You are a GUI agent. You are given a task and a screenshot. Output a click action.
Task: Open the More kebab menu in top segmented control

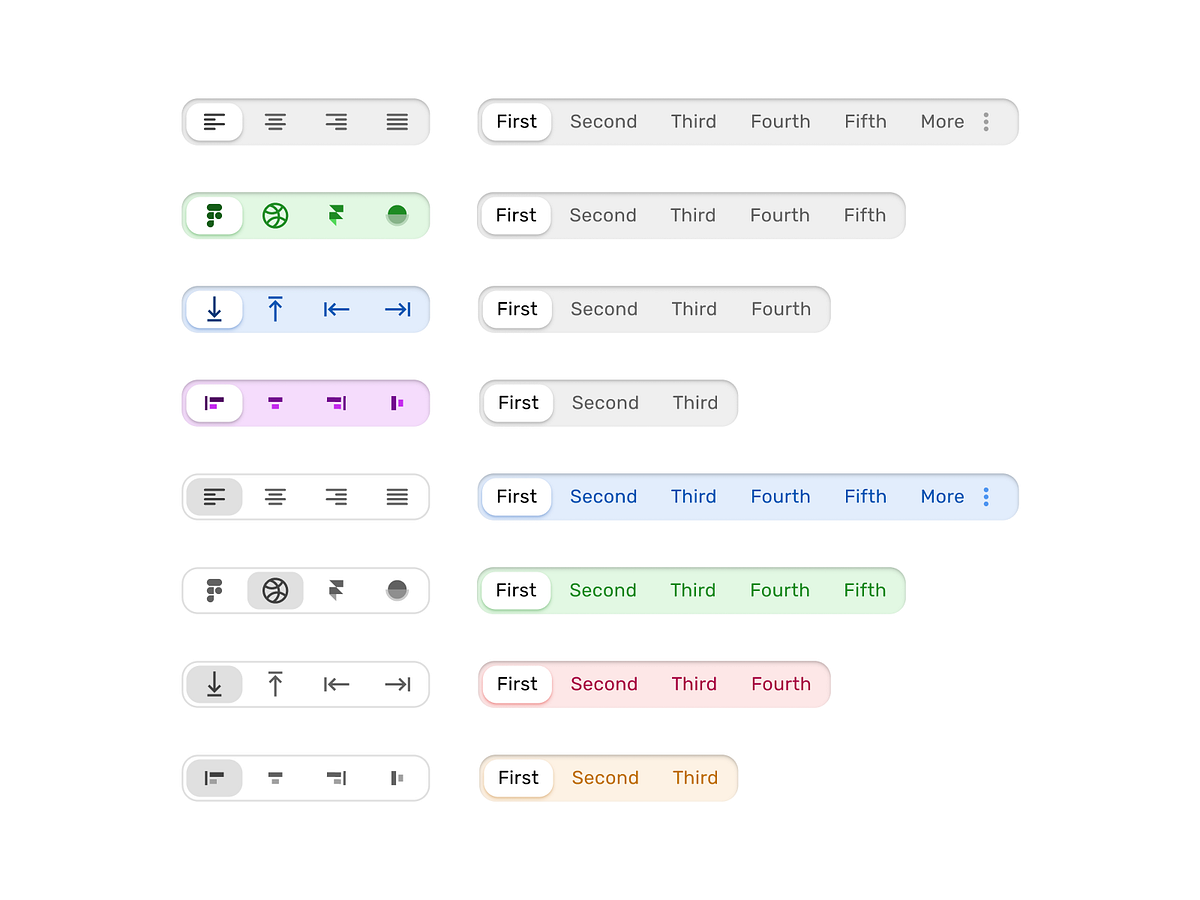pos(986,121)
